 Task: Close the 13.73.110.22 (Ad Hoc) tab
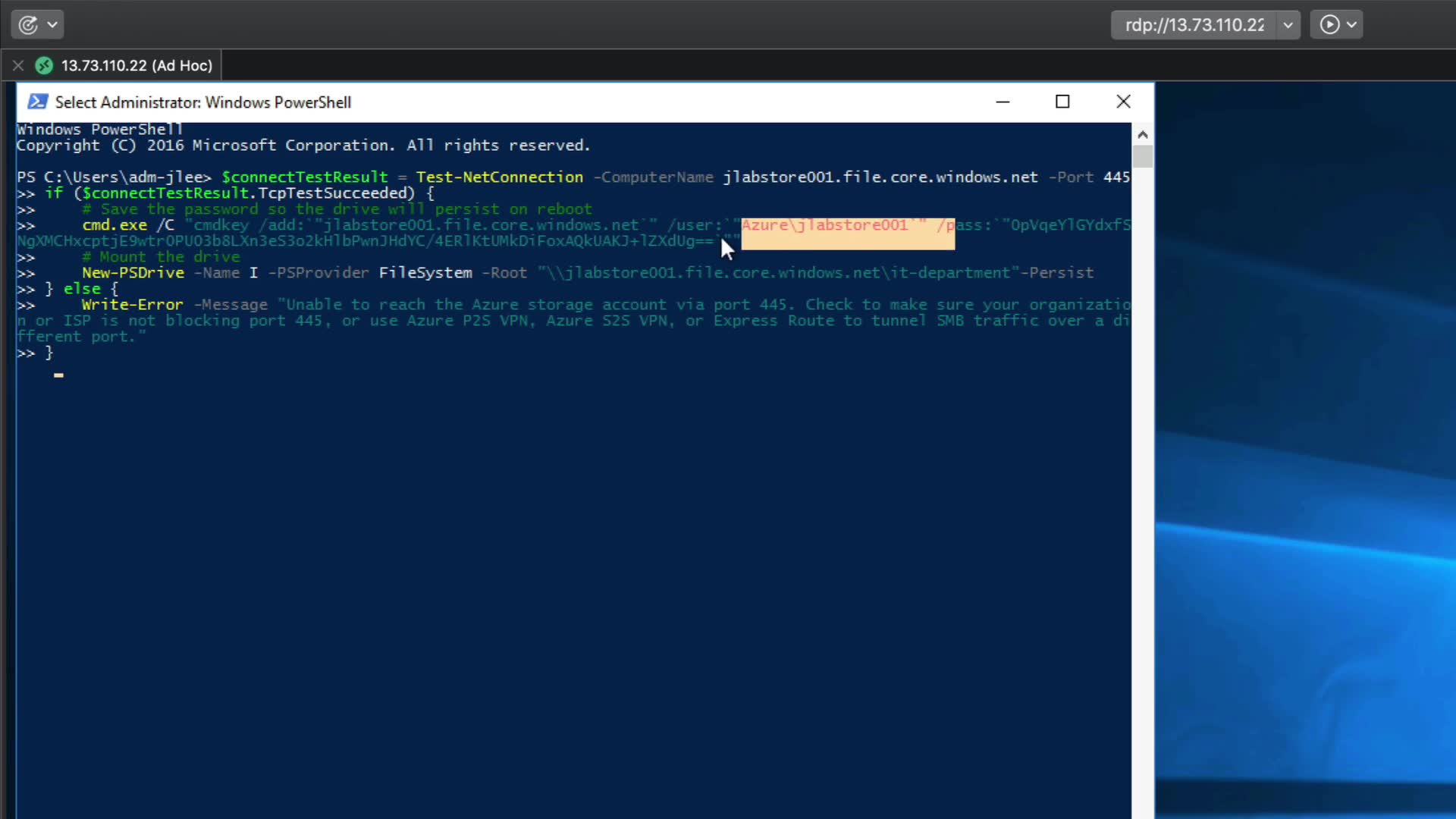pos(18,65)
